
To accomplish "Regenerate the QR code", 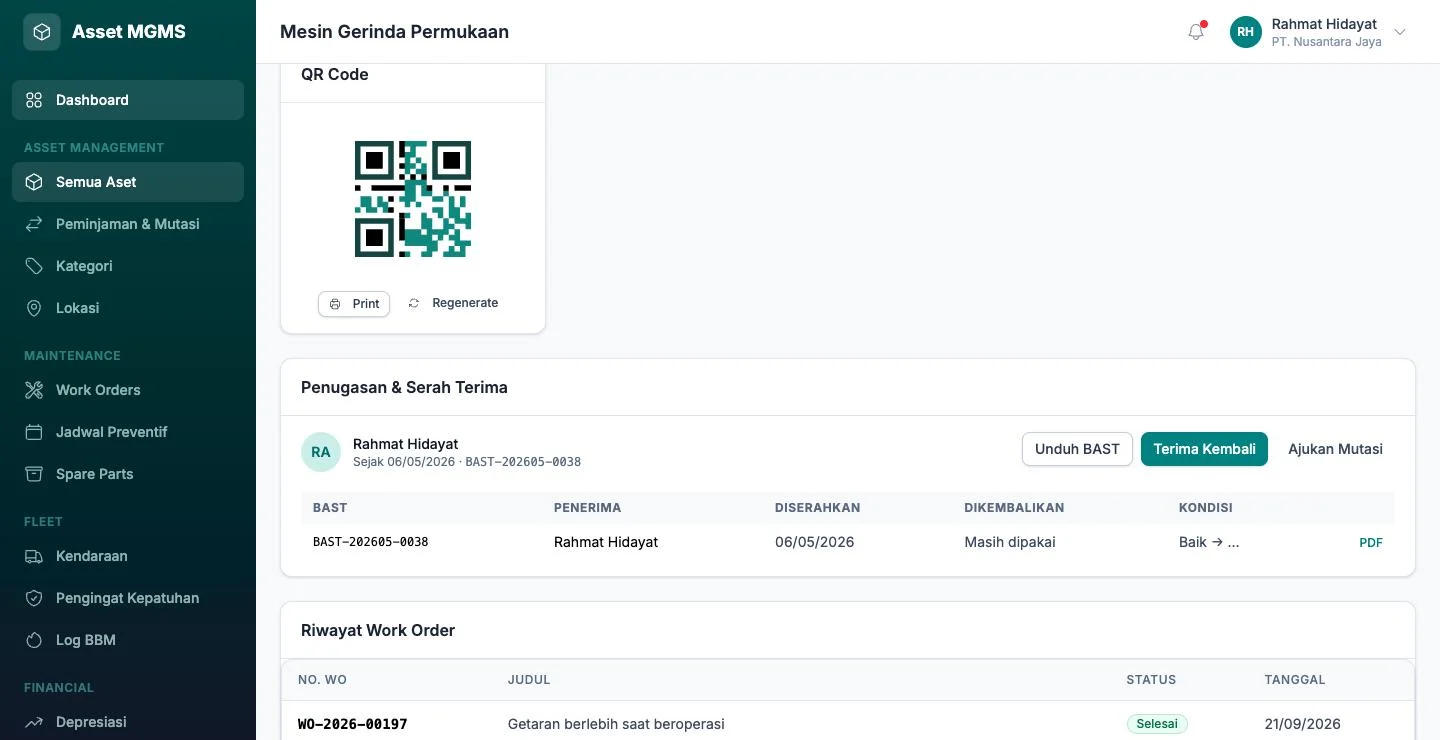I will click(x=453, y=303).
